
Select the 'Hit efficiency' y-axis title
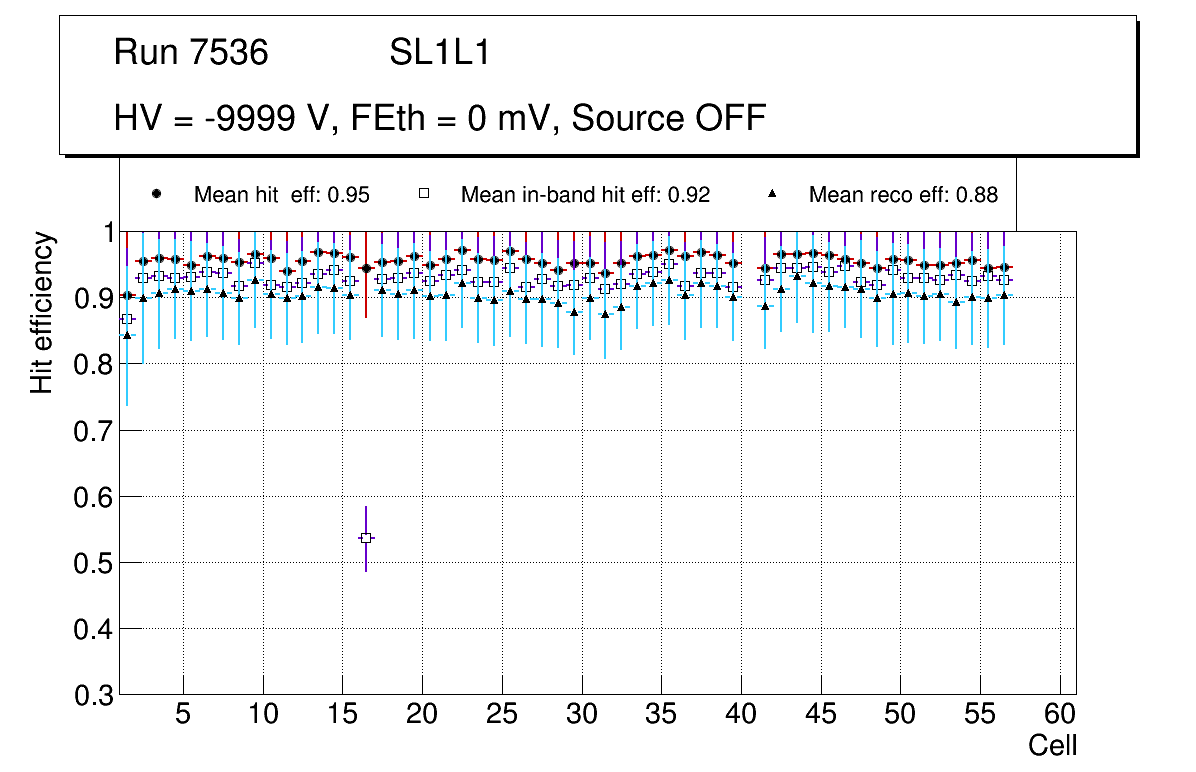(x=42, y=312)
